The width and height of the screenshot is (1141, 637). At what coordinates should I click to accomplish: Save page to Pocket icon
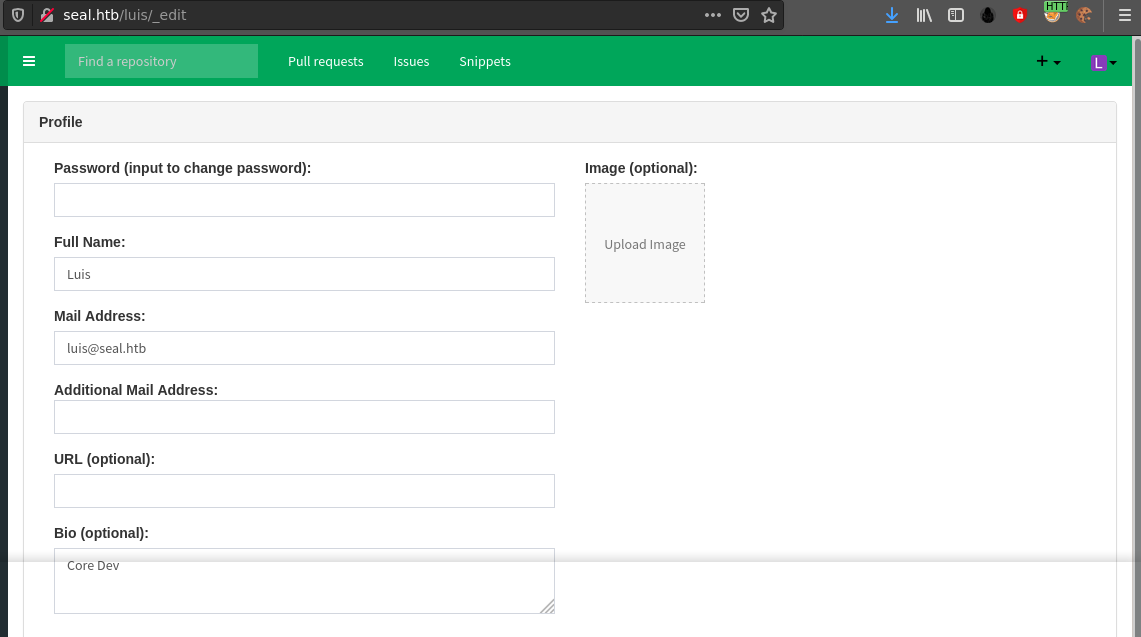[741, 15]
